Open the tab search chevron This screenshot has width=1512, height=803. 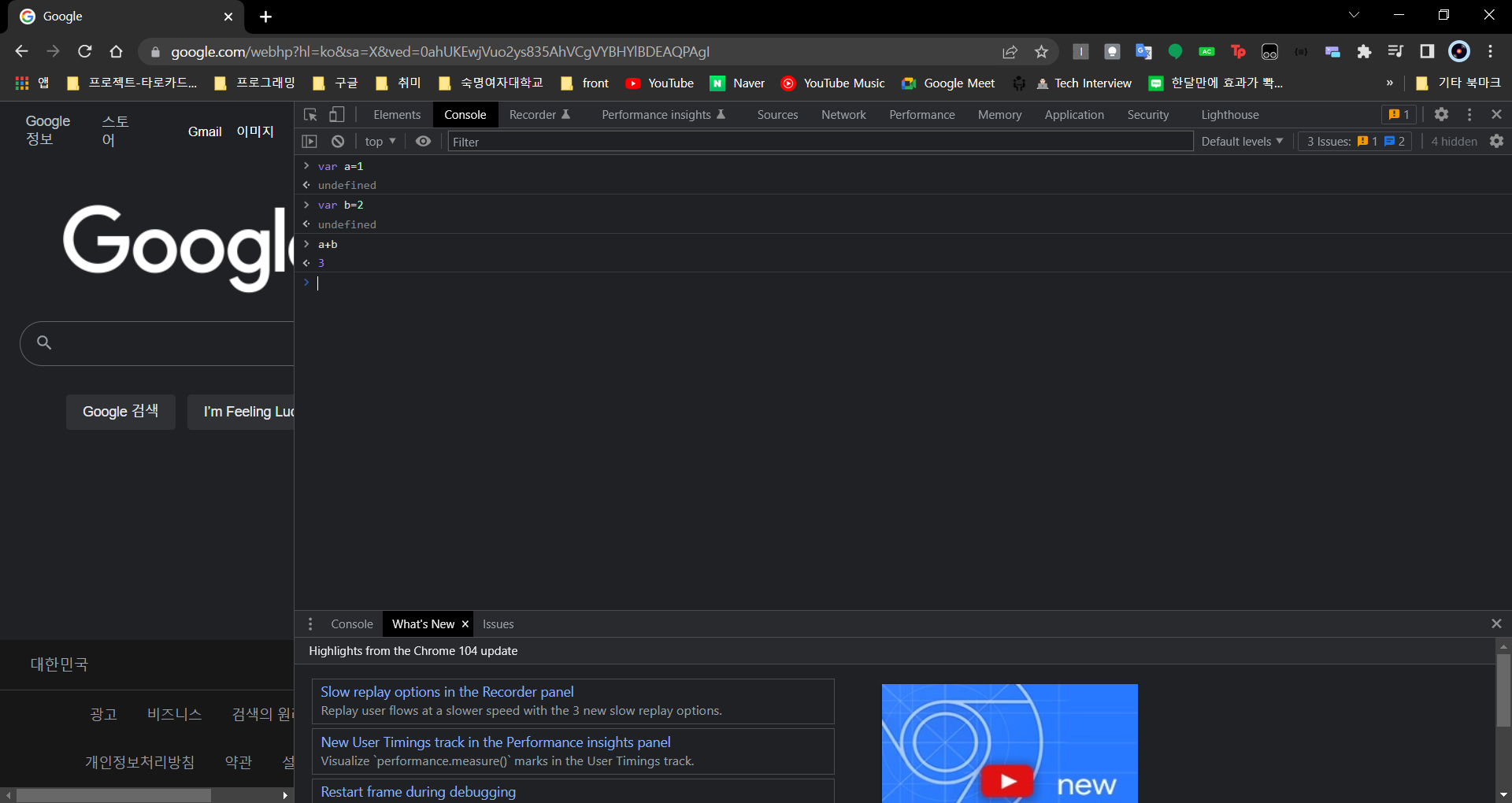point(1354,16)
